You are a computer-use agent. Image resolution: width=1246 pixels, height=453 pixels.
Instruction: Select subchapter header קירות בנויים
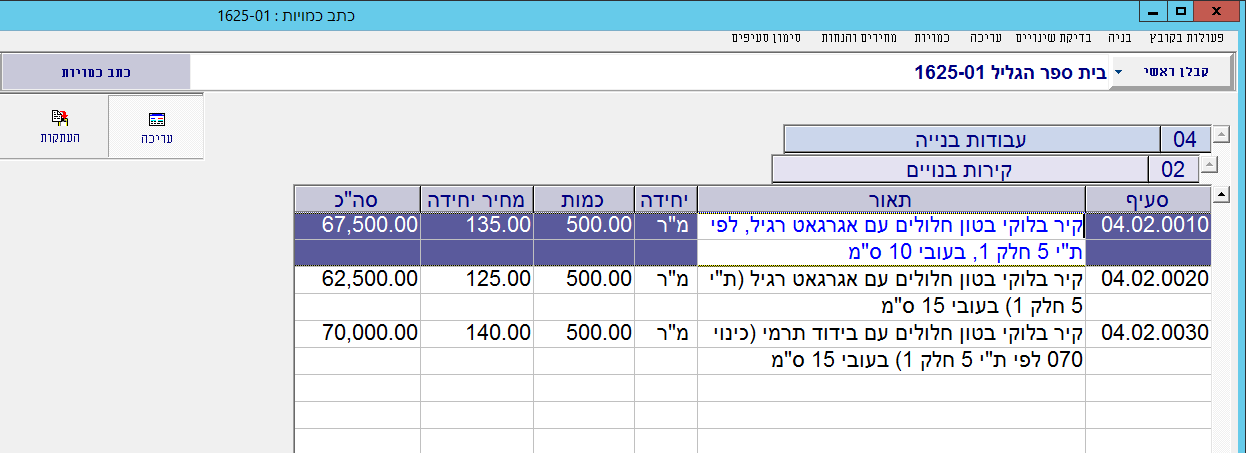(958, 169)
